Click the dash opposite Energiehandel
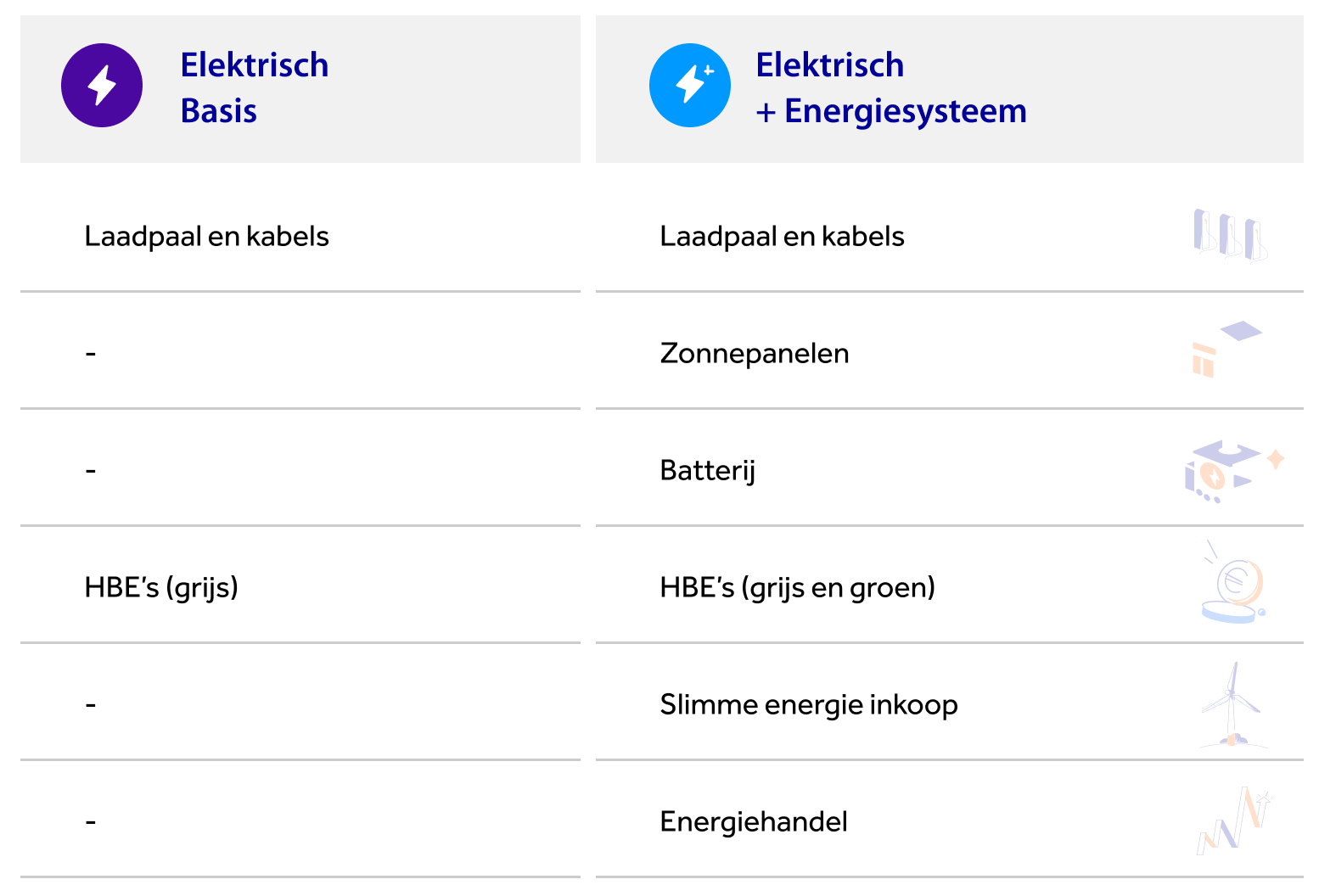This screenshot has width=1319, height=896. click(91, 821)
